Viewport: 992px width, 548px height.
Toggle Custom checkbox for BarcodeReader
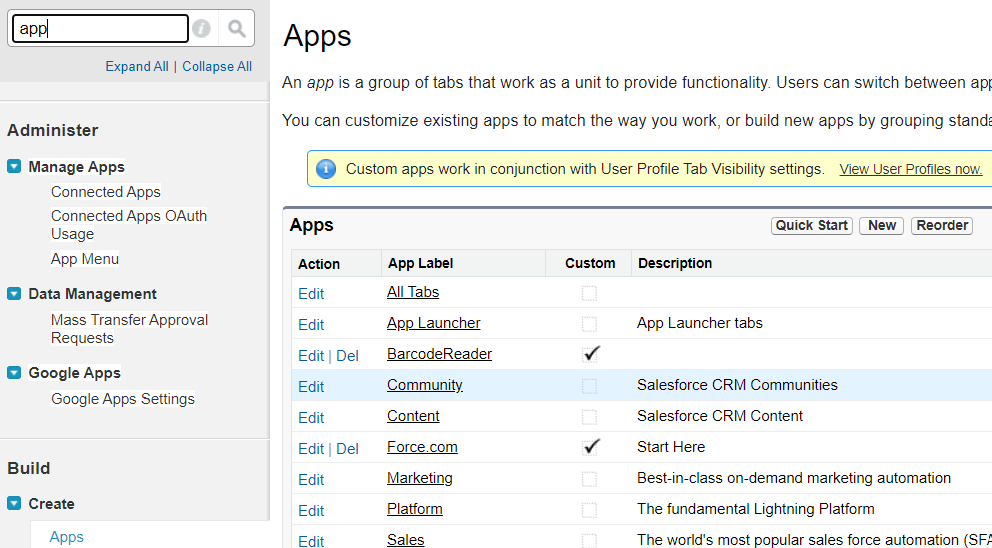coord(590,354)
